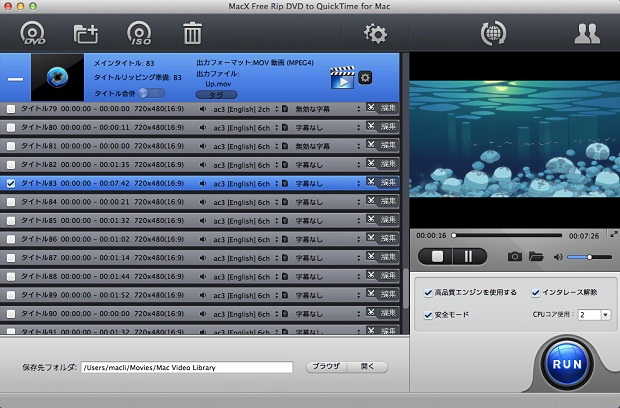The height and width of the screenshot is (408, 620).
Task: Toggle 高品質エンジンを使用する checkbox
Action: [x=428, y=293]
